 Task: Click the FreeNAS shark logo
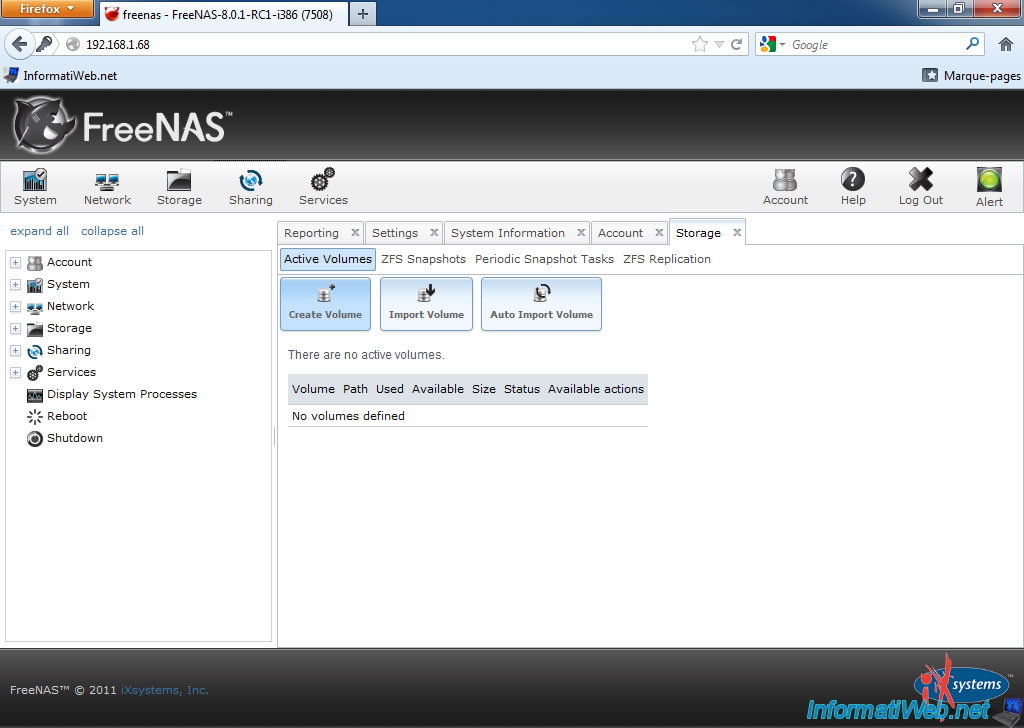43,125
